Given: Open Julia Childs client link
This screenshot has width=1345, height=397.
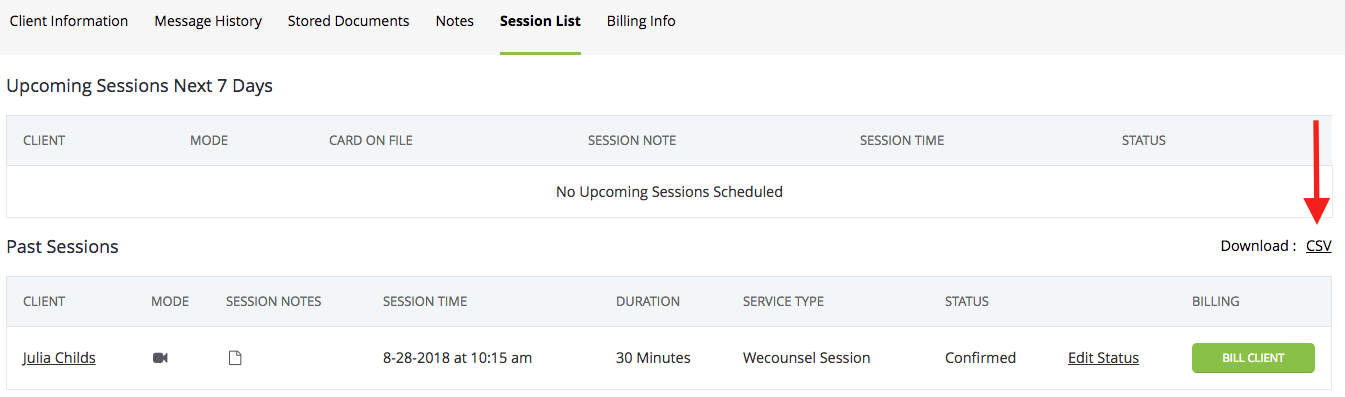Looking at the screenshot, I should (x=59, y=358).
